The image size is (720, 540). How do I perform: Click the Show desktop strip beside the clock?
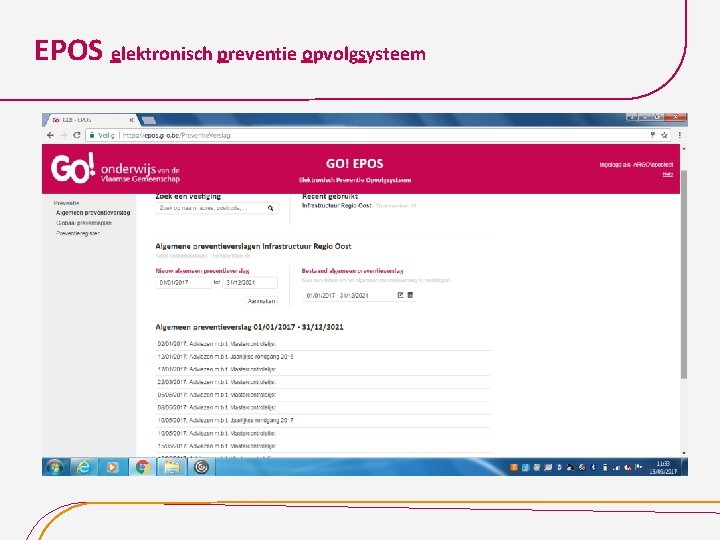(x=685, y=467)
